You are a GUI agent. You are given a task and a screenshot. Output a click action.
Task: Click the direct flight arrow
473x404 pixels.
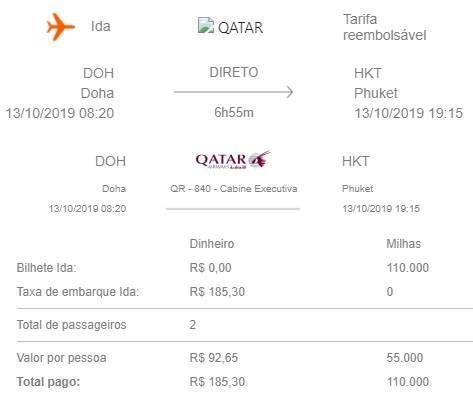coord(233,92)
